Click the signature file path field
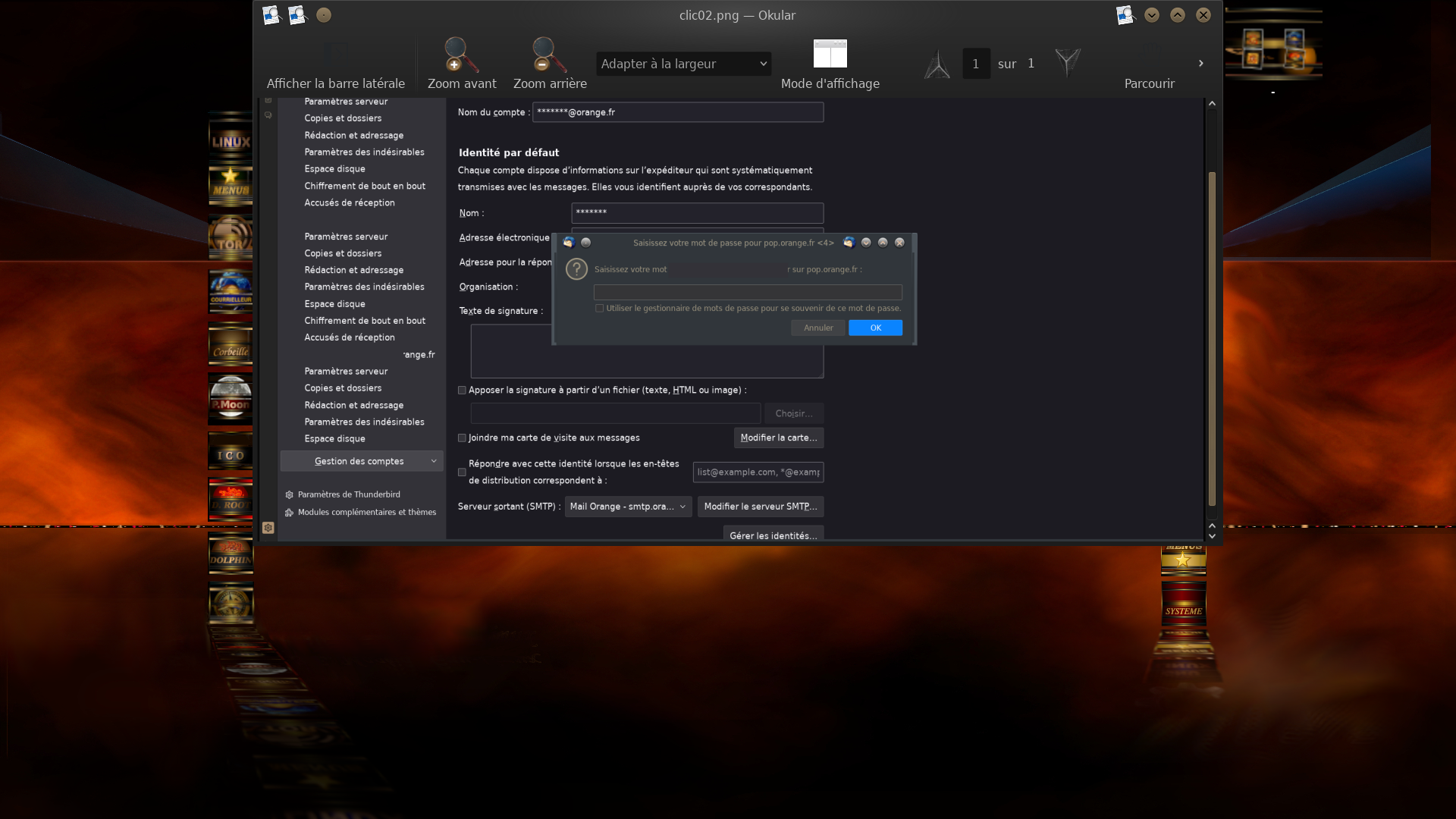 [x=616, y=413]
